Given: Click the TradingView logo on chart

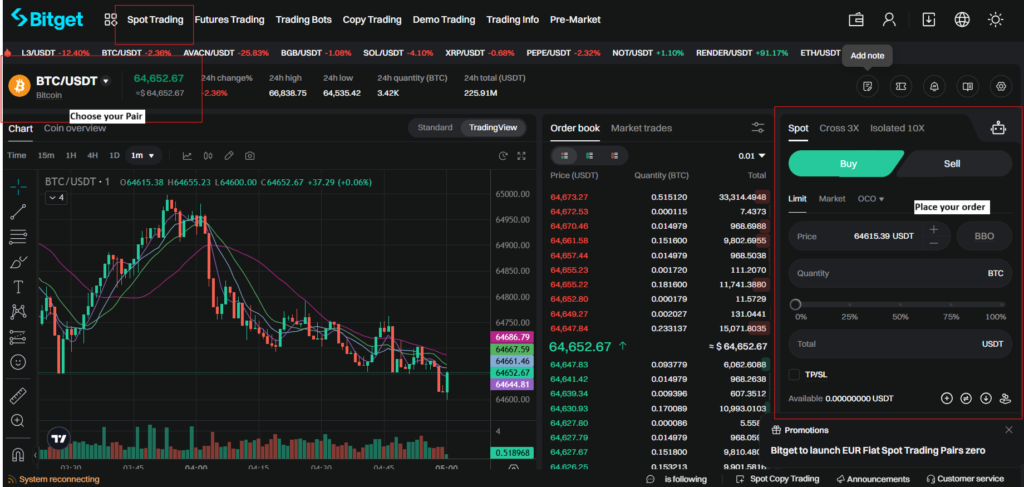Looking at the screenshot, I should point(59,439).
